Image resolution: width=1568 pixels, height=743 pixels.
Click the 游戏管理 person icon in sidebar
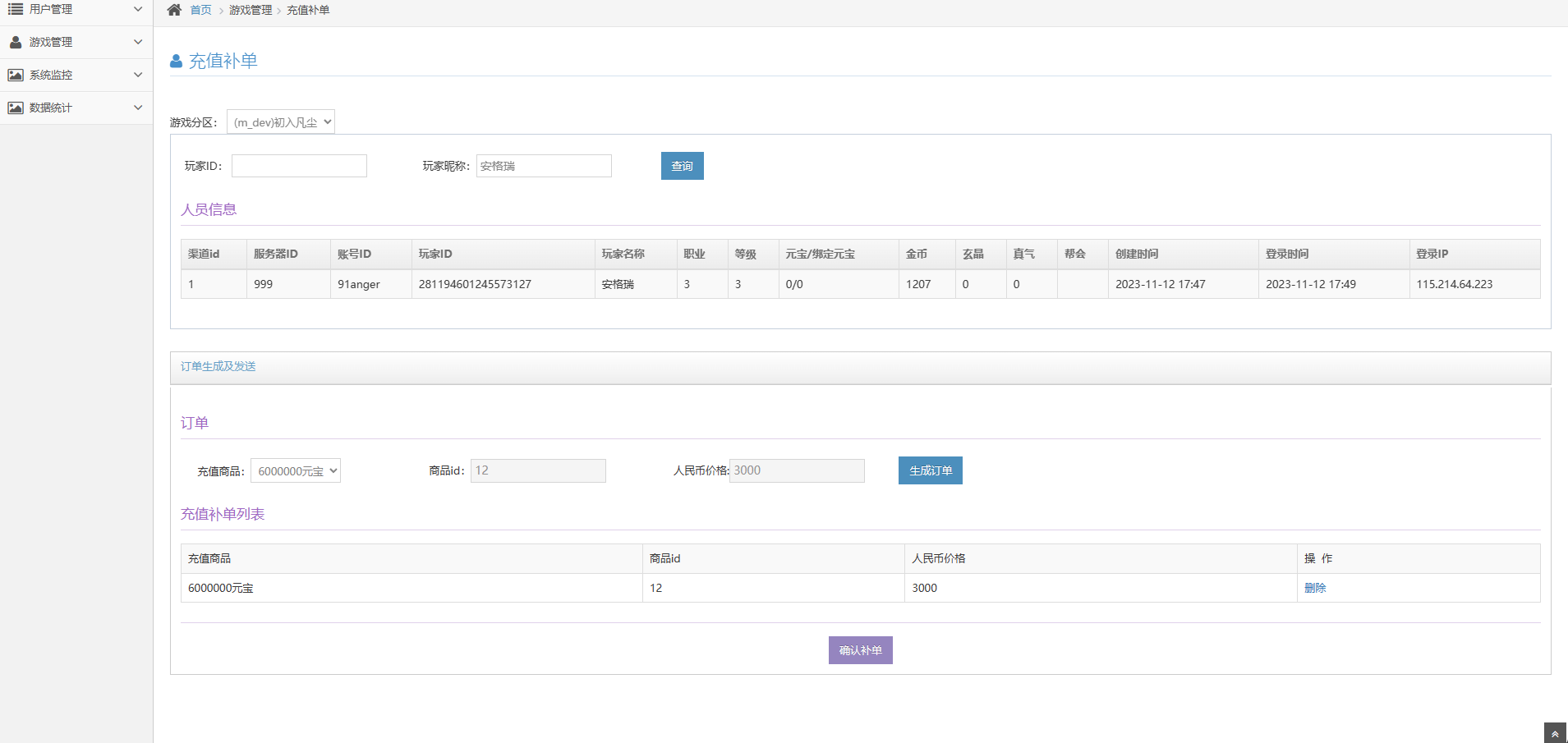[x=16, y=42]
